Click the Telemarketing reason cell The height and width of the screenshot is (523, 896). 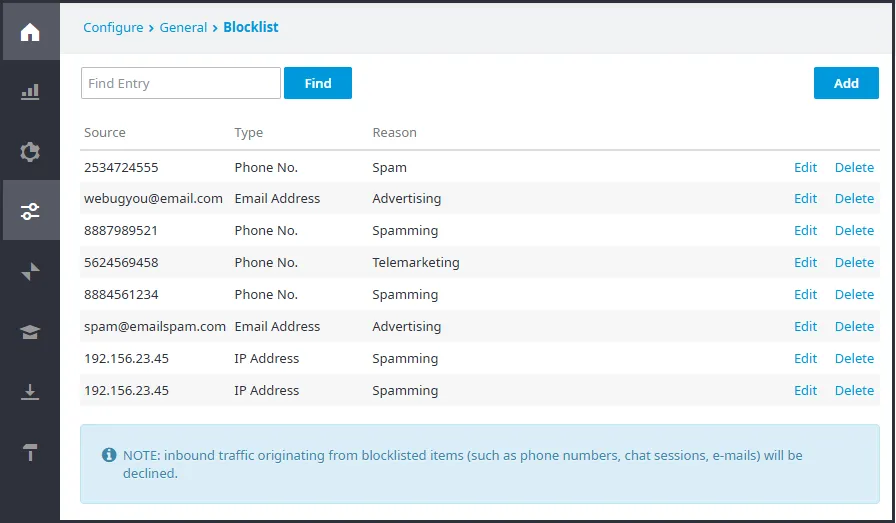point(416,262)
